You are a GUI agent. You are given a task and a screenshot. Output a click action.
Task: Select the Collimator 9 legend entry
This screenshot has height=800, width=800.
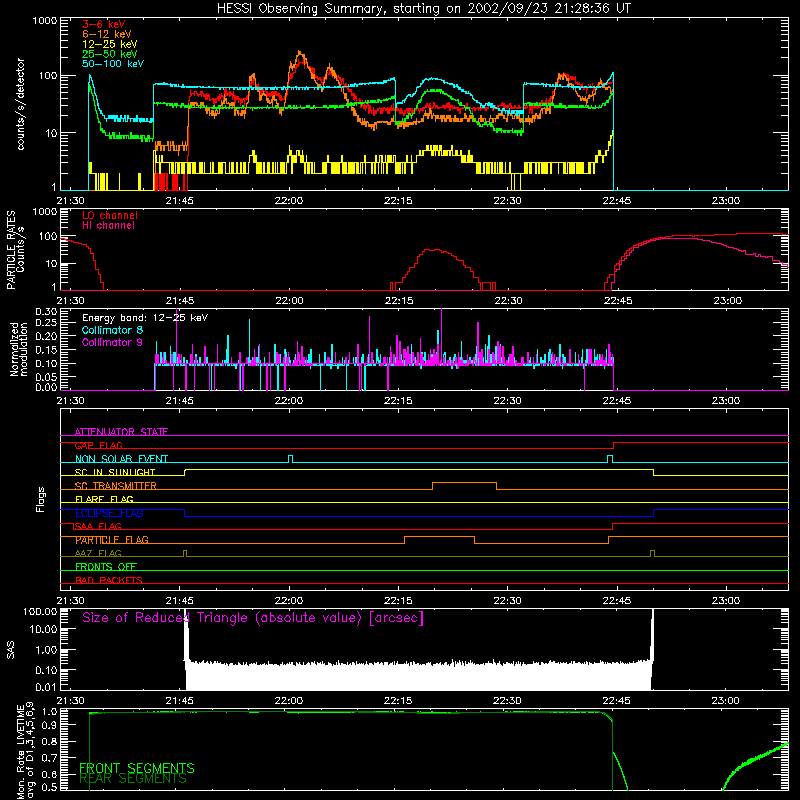click(112, 342)
